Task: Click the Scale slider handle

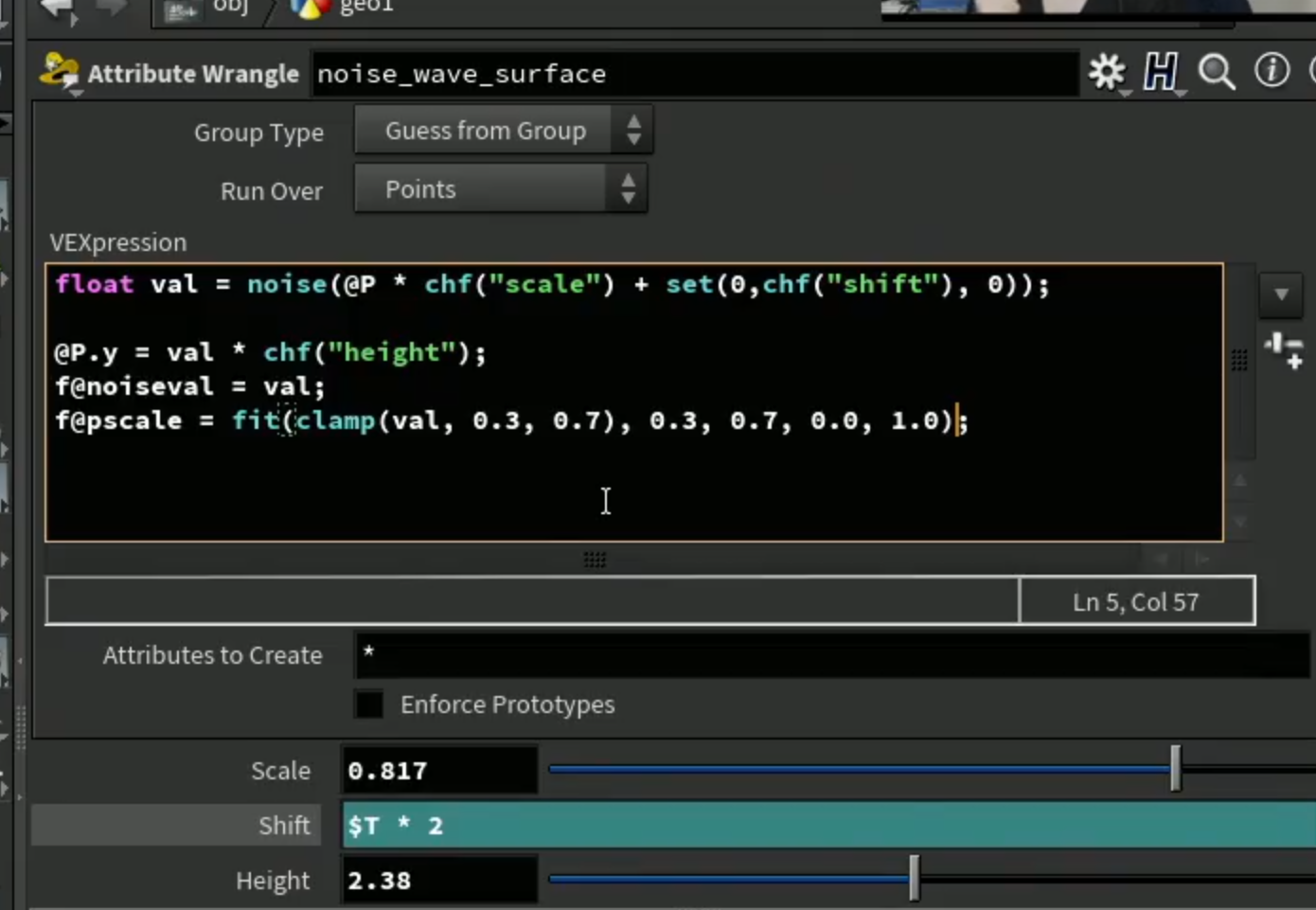Action: pyautogui.click(x=1175, y=769)
